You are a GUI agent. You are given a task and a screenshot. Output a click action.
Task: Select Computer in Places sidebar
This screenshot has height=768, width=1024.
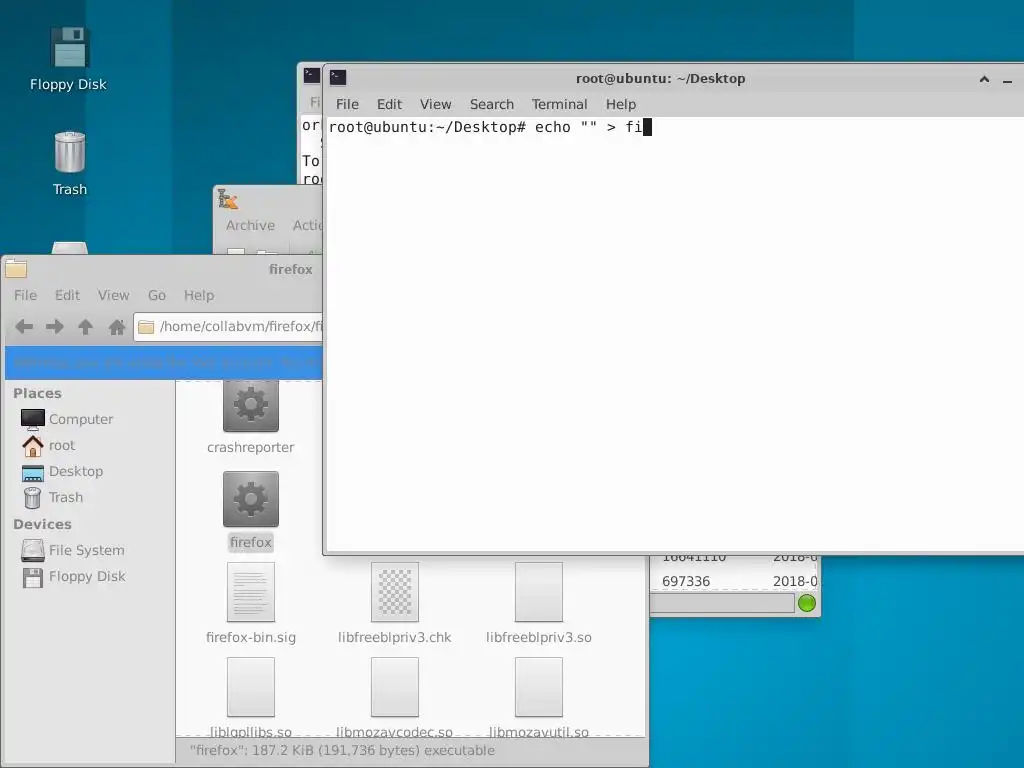(67, 419)
